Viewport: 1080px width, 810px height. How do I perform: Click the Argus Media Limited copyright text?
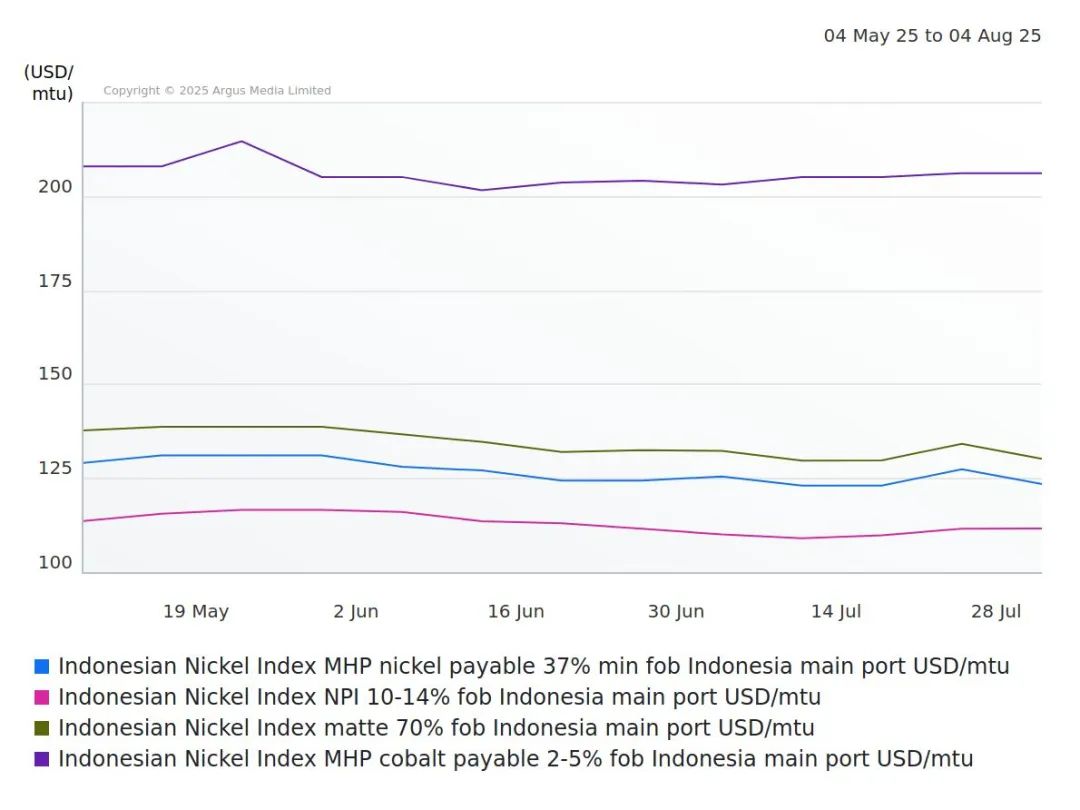217,91
